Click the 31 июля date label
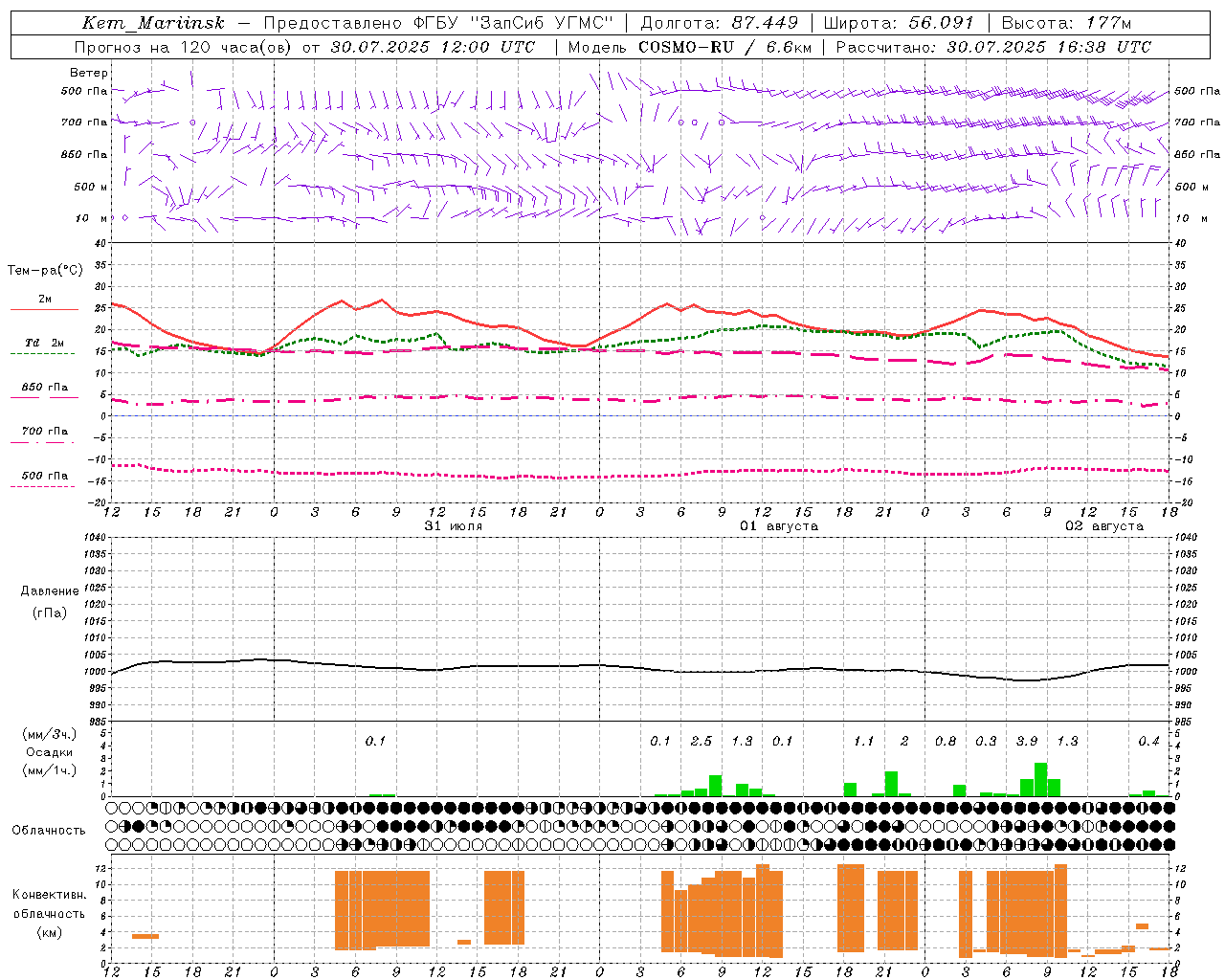Viewport: 1225px width, 980px height. tap(454, 526)
